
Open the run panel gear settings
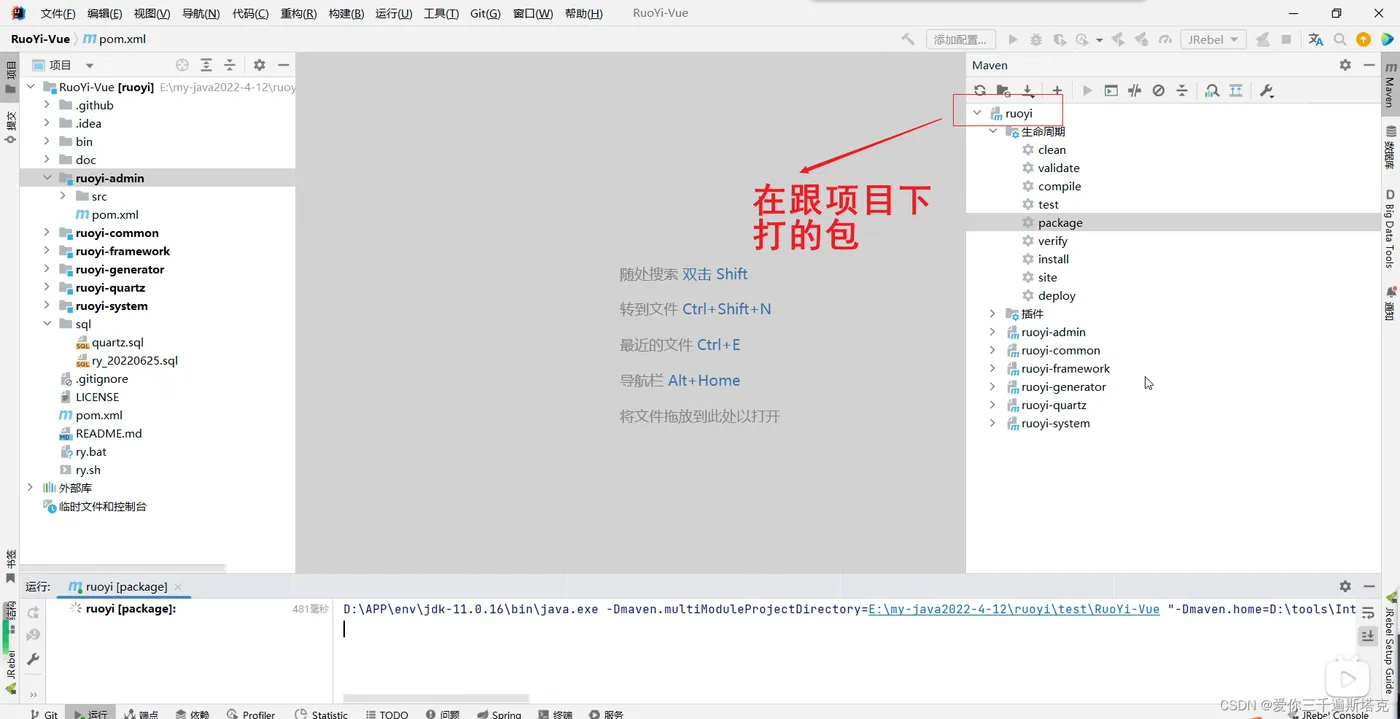coord(1345,586)
